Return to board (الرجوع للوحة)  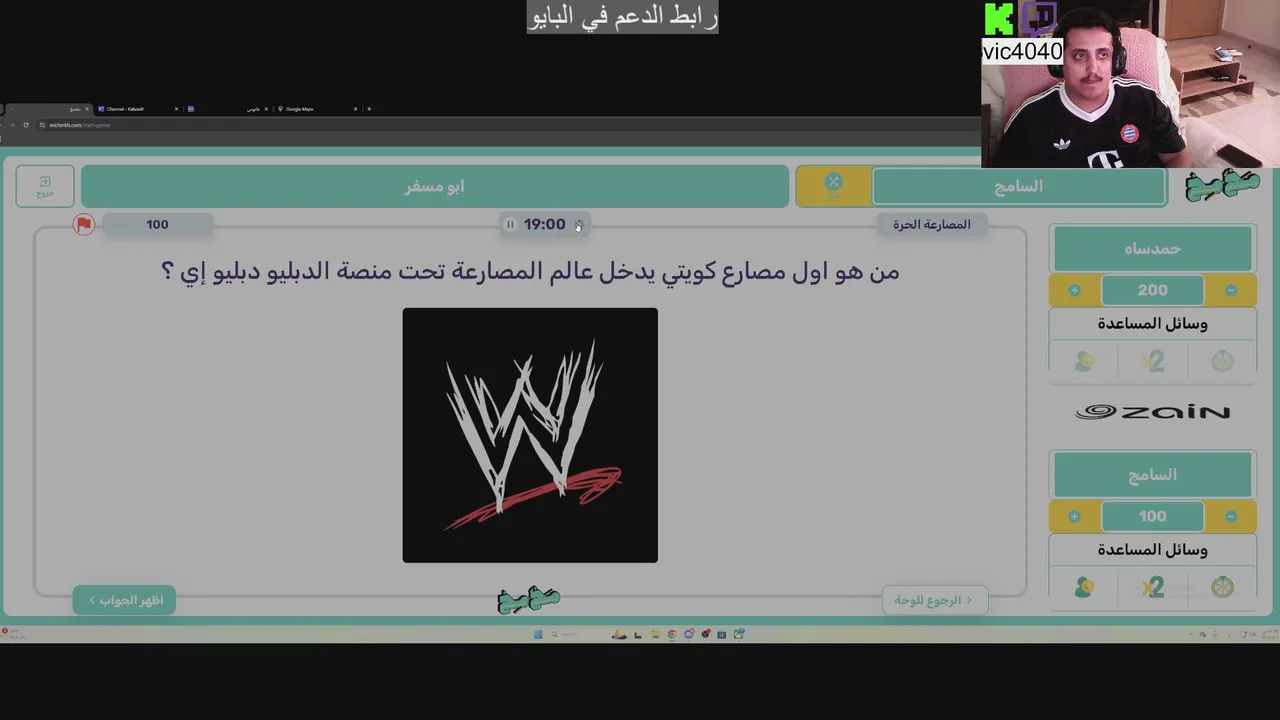tap(934, 600)
